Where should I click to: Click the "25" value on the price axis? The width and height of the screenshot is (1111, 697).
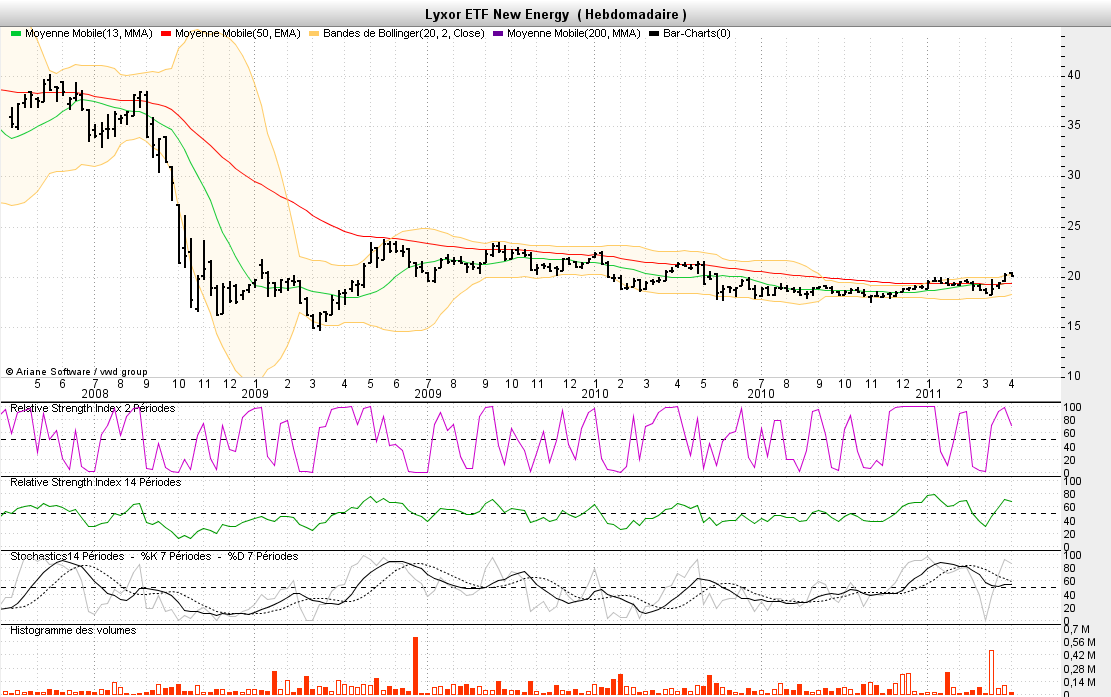click(1074, 226)
